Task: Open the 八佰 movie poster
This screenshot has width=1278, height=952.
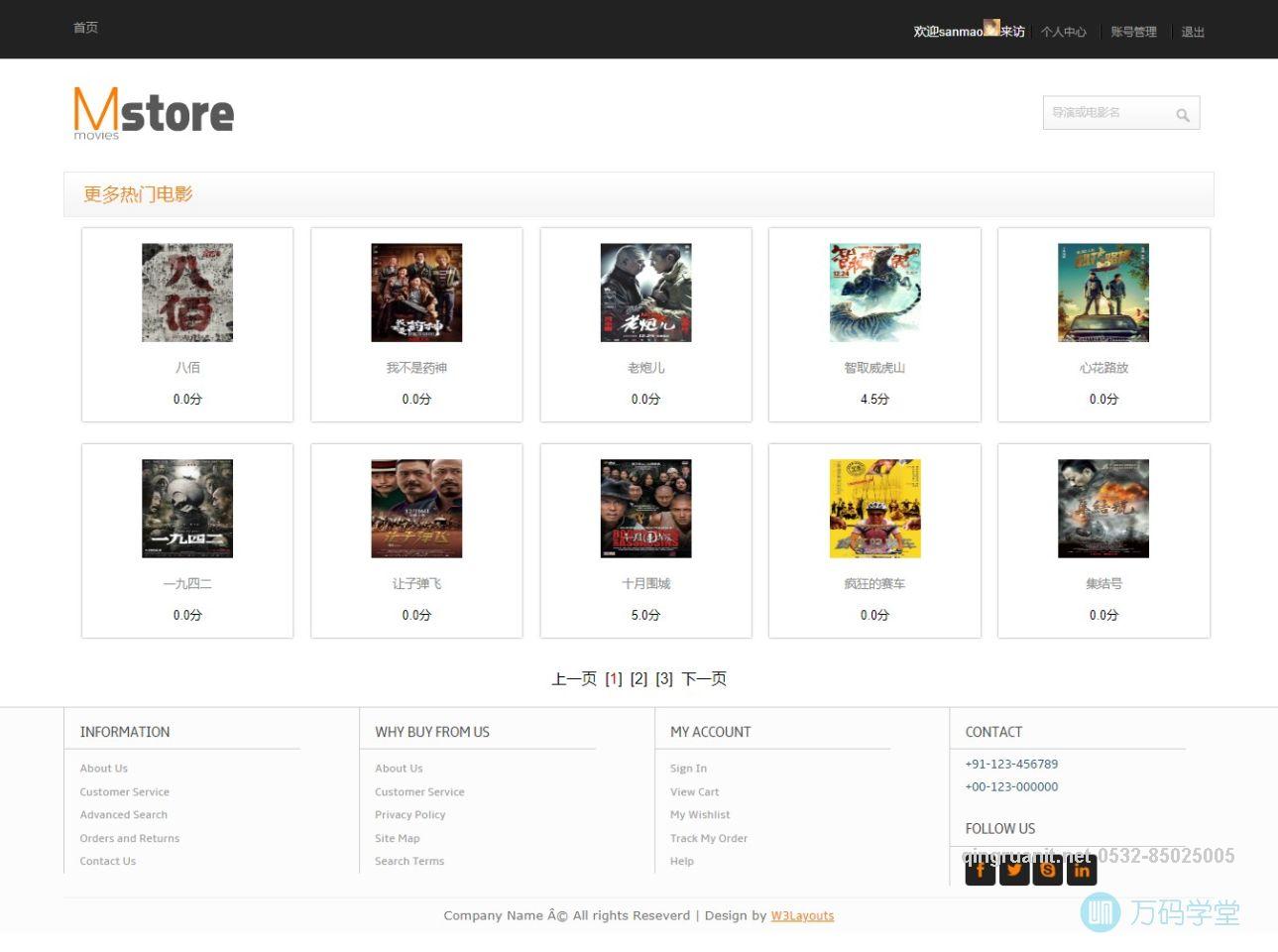Action: coord(187,293)
